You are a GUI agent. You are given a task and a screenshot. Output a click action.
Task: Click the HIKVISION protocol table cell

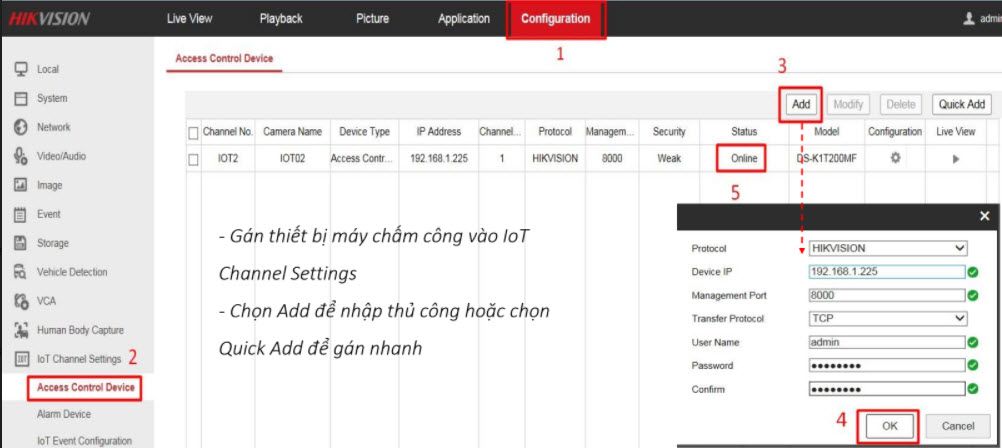[x=555, y=158]
